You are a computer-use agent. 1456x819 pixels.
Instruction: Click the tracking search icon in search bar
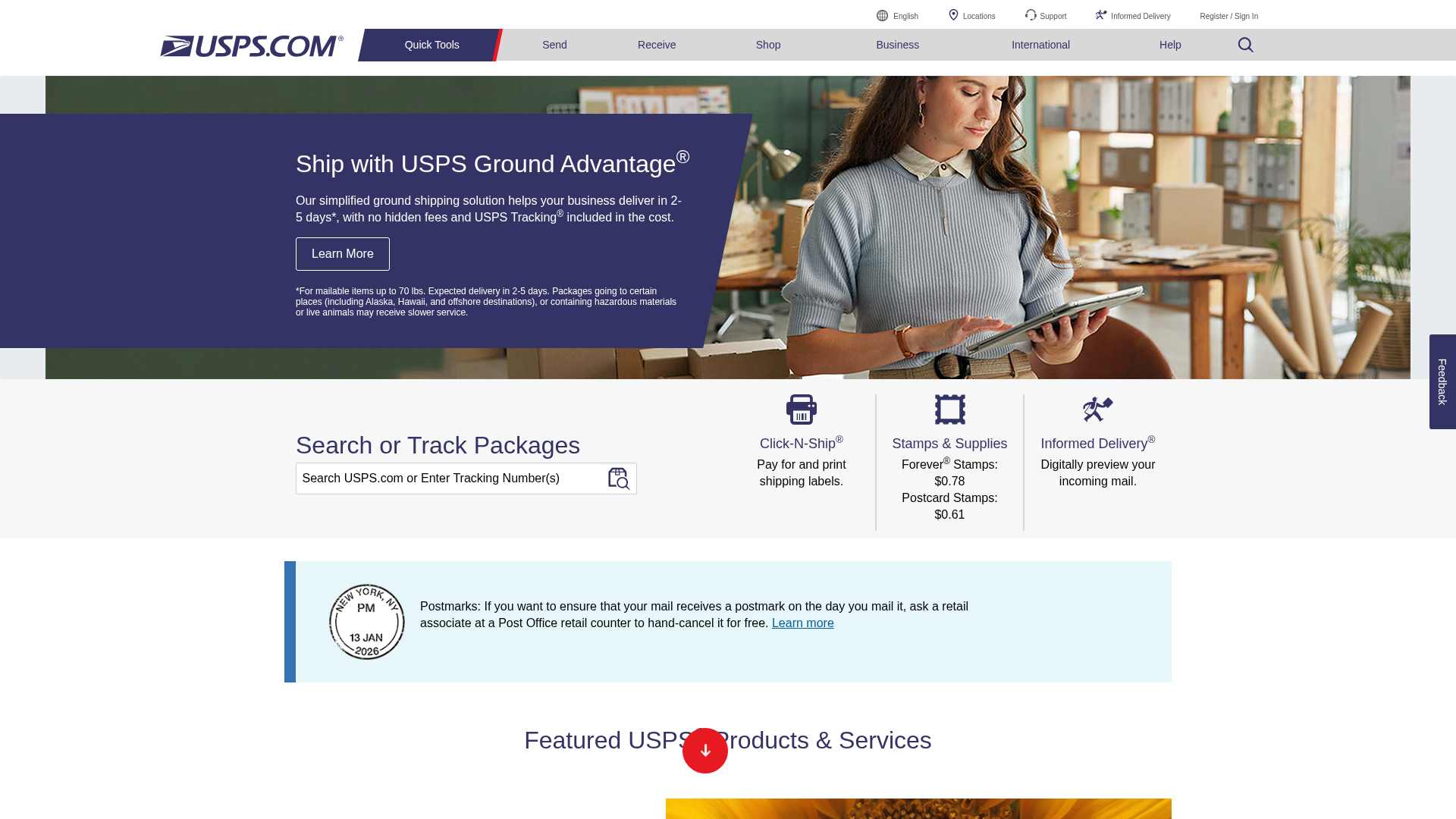tap(620, 479)
